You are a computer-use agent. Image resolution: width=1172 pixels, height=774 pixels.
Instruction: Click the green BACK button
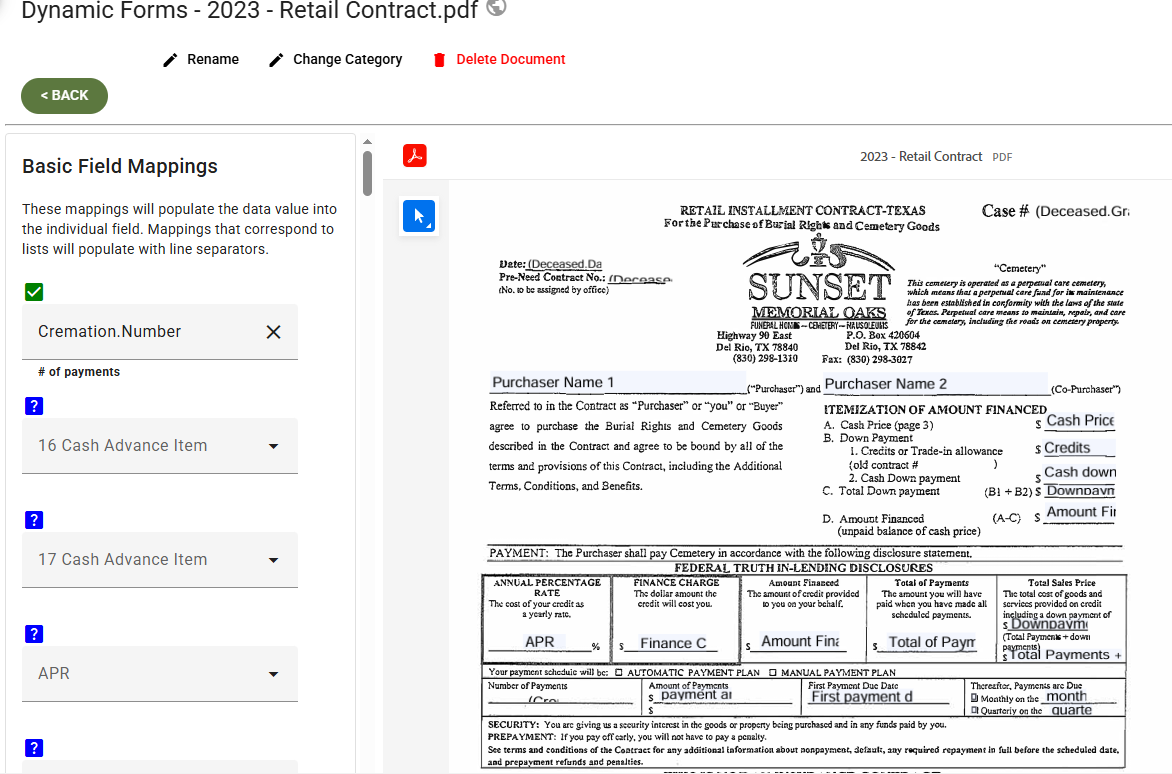(x=64, y=96)
